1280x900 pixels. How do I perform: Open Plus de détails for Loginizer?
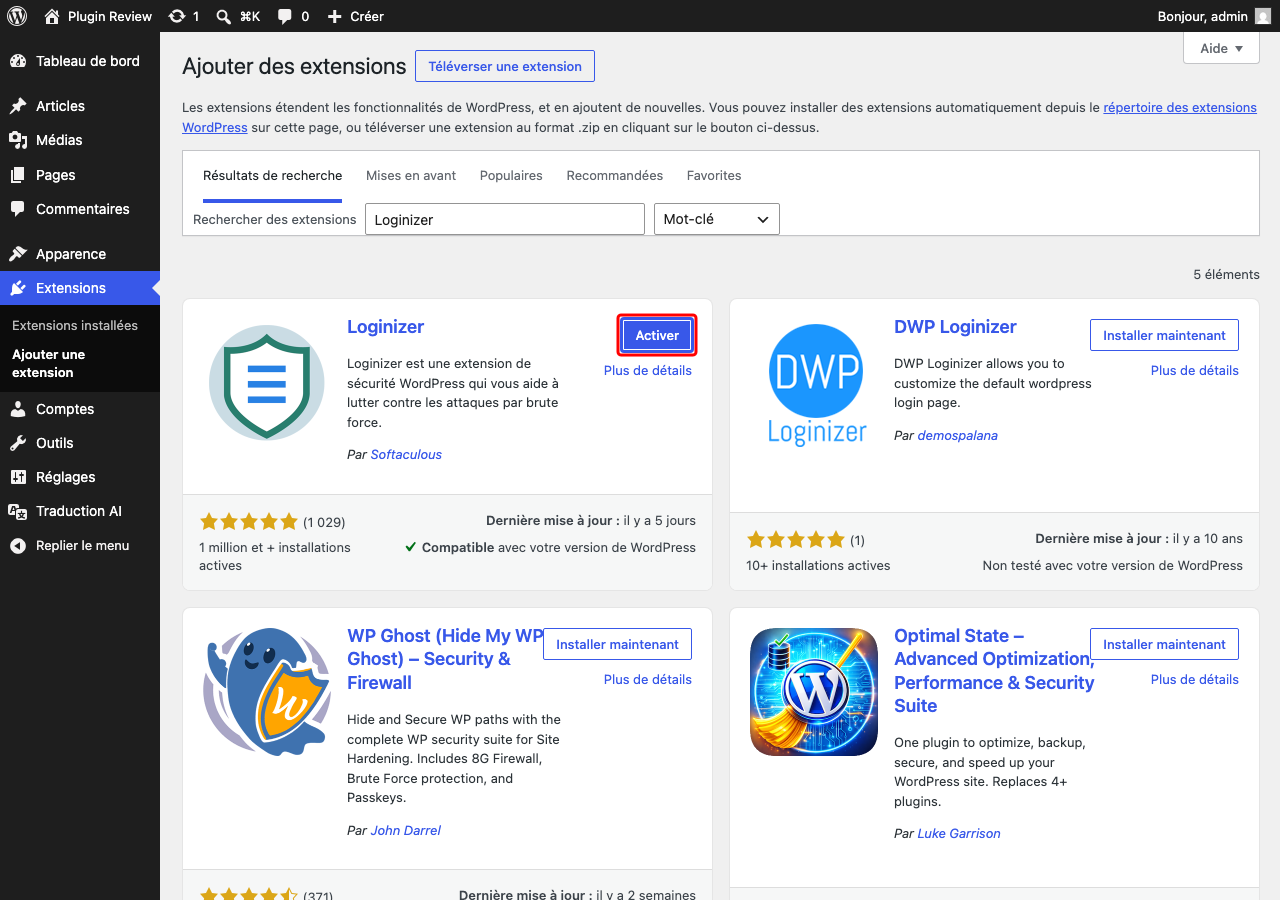(648, 370)
